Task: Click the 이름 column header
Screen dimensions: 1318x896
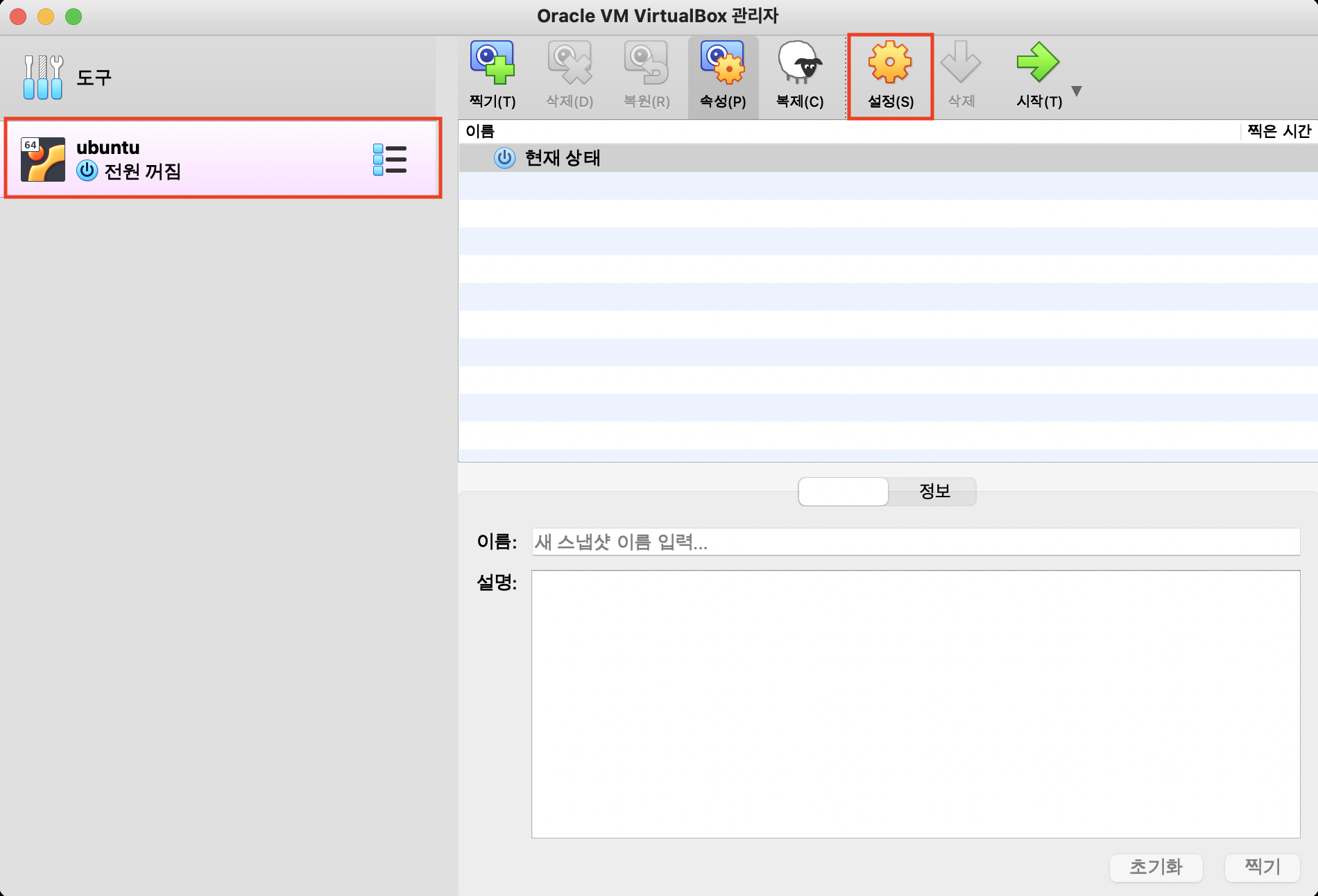Action: coord(480,131)
